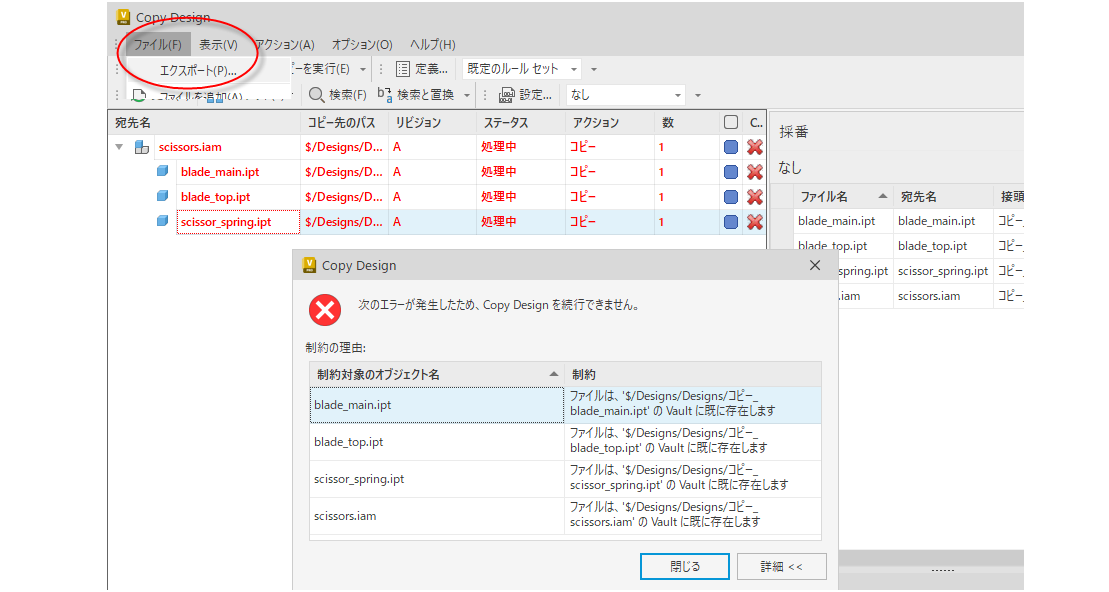This screenshot has height=592, width=1109.
Task: Collapse the scissors.iam tree node
Action: 119,147
